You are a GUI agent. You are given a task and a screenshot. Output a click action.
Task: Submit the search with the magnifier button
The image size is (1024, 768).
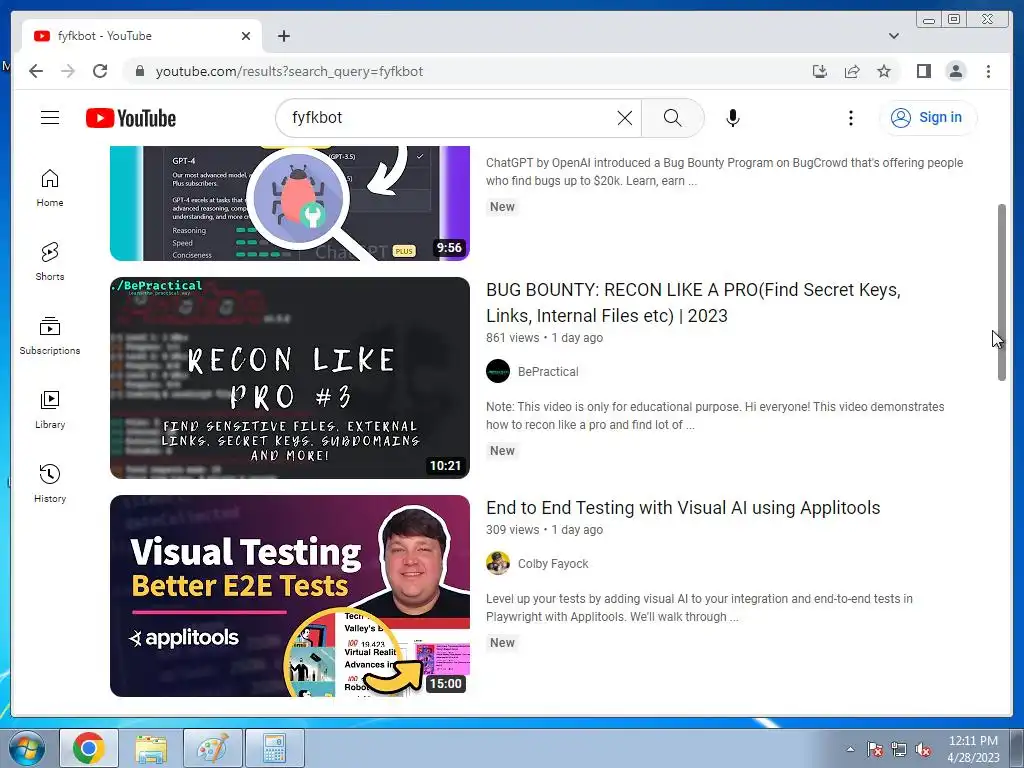[673, 118]
